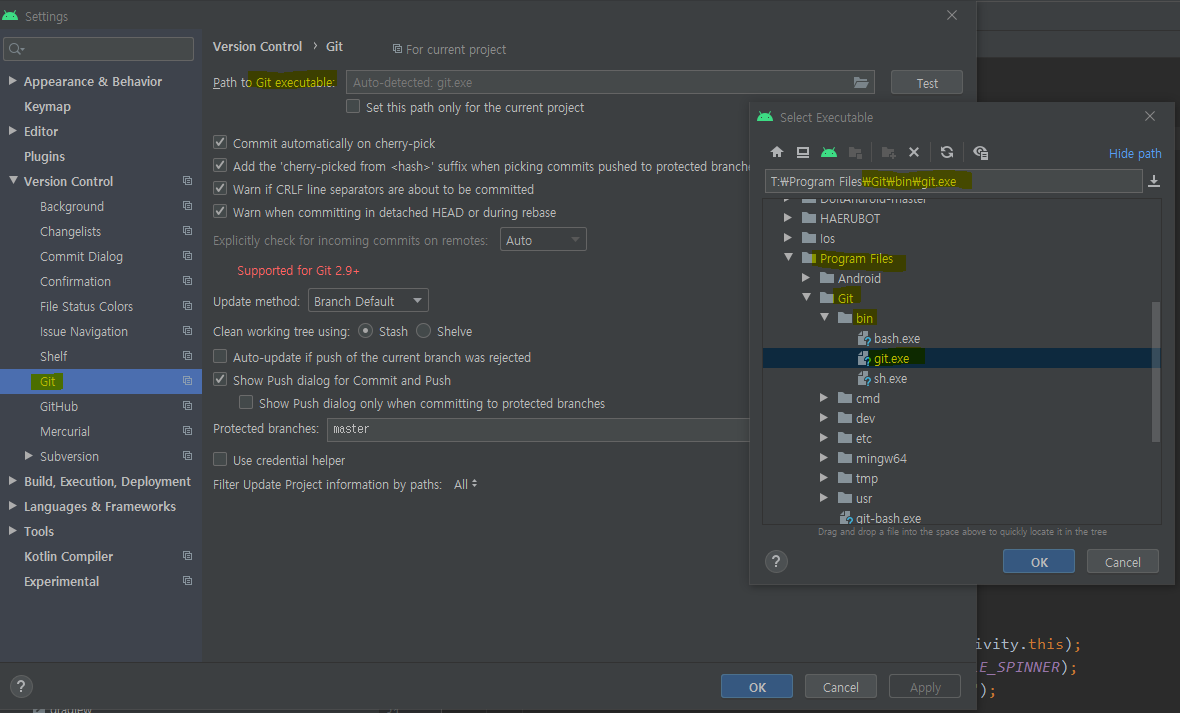Click project-level icon next to Commit Dialog
Viewport: 1180px width, 713px height.
tap(187, 256)
